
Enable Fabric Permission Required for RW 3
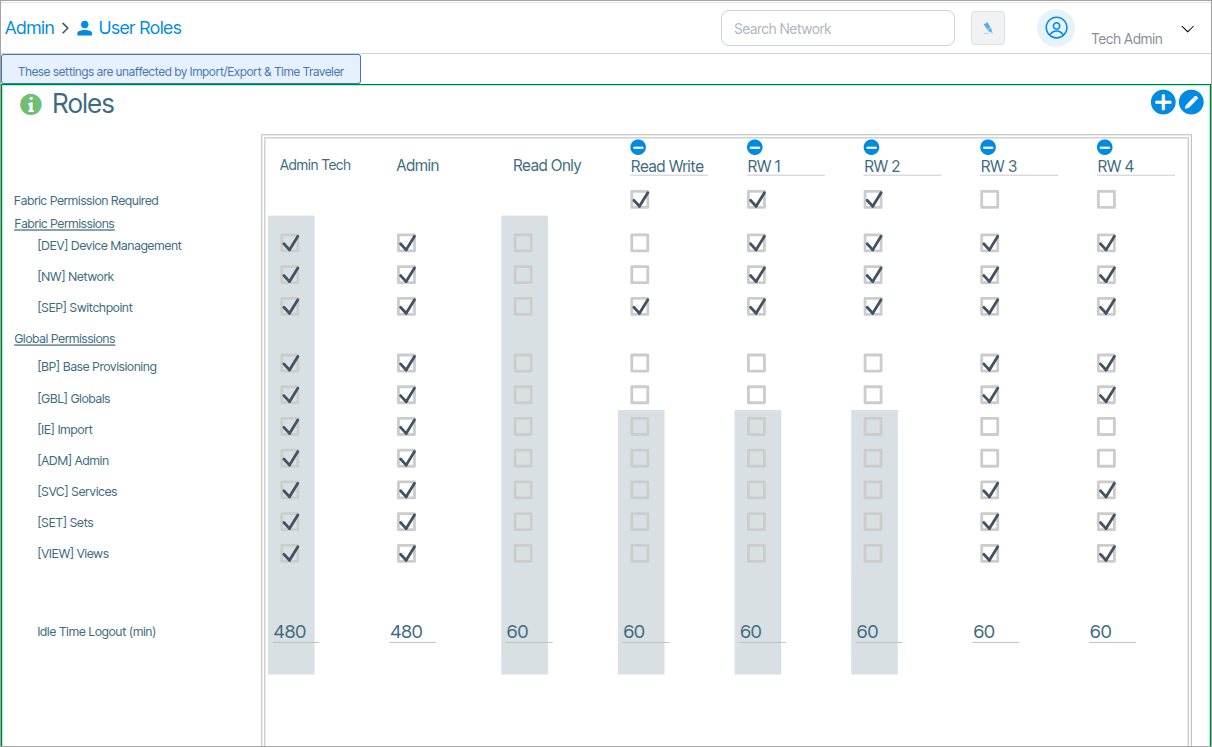click(989, 200)
